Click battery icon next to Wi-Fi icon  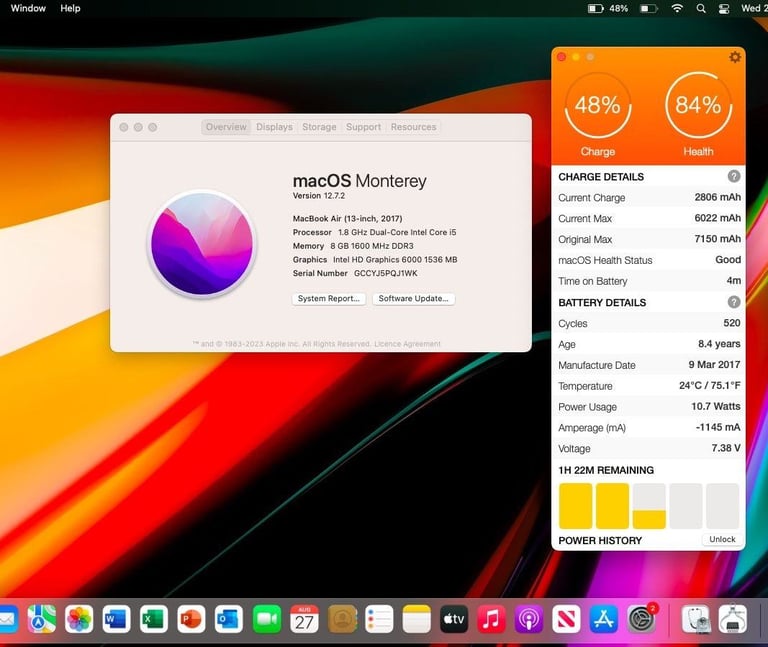(648, 8)
